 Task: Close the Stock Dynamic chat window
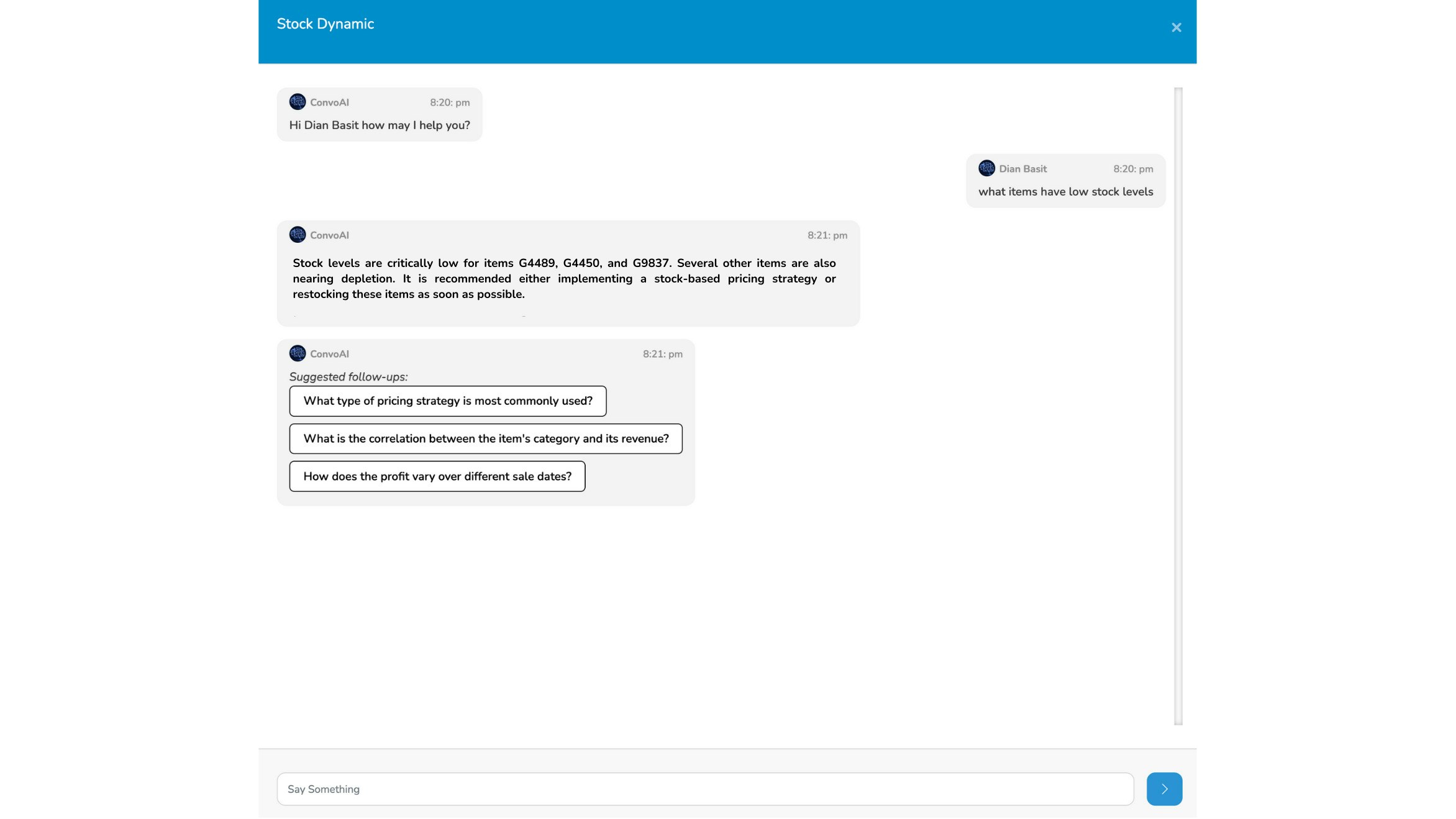pos(1176,27)
